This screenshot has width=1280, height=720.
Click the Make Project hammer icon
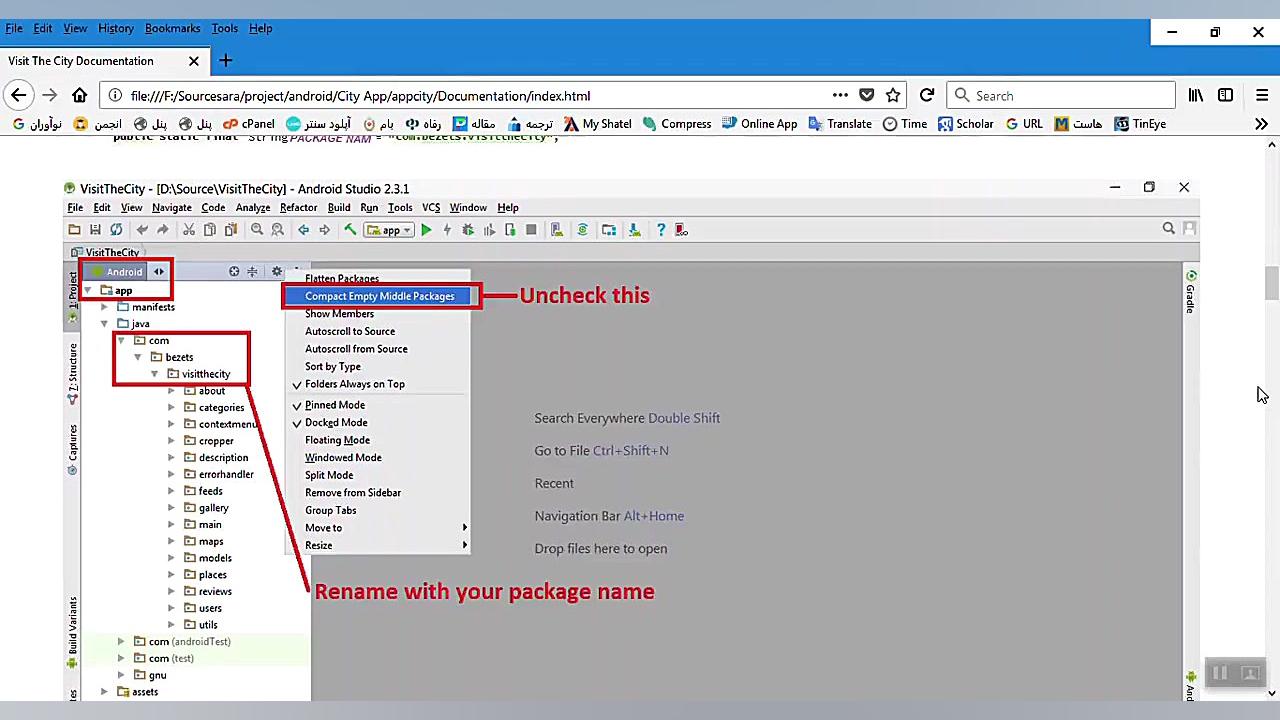(x=350, y=230)
